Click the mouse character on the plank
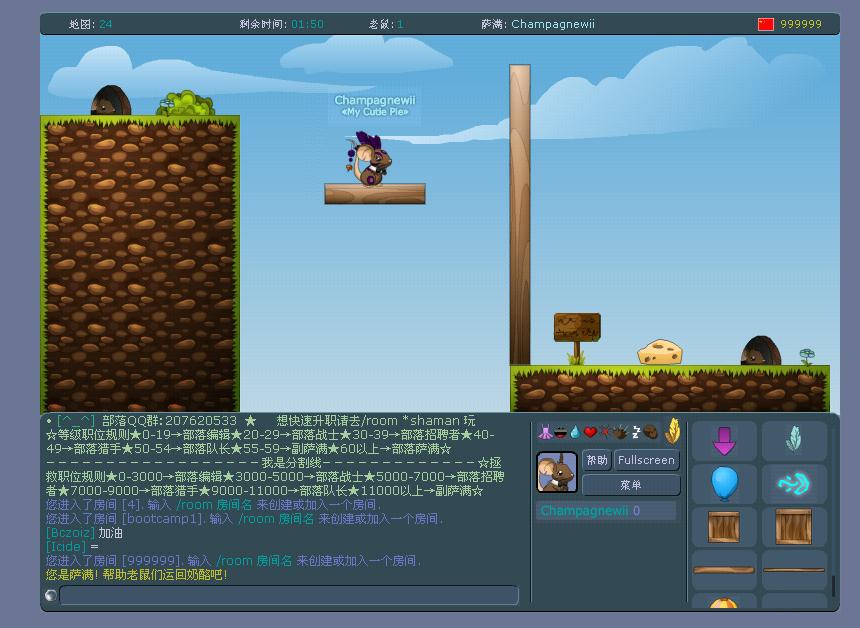 tap(371, 159)
